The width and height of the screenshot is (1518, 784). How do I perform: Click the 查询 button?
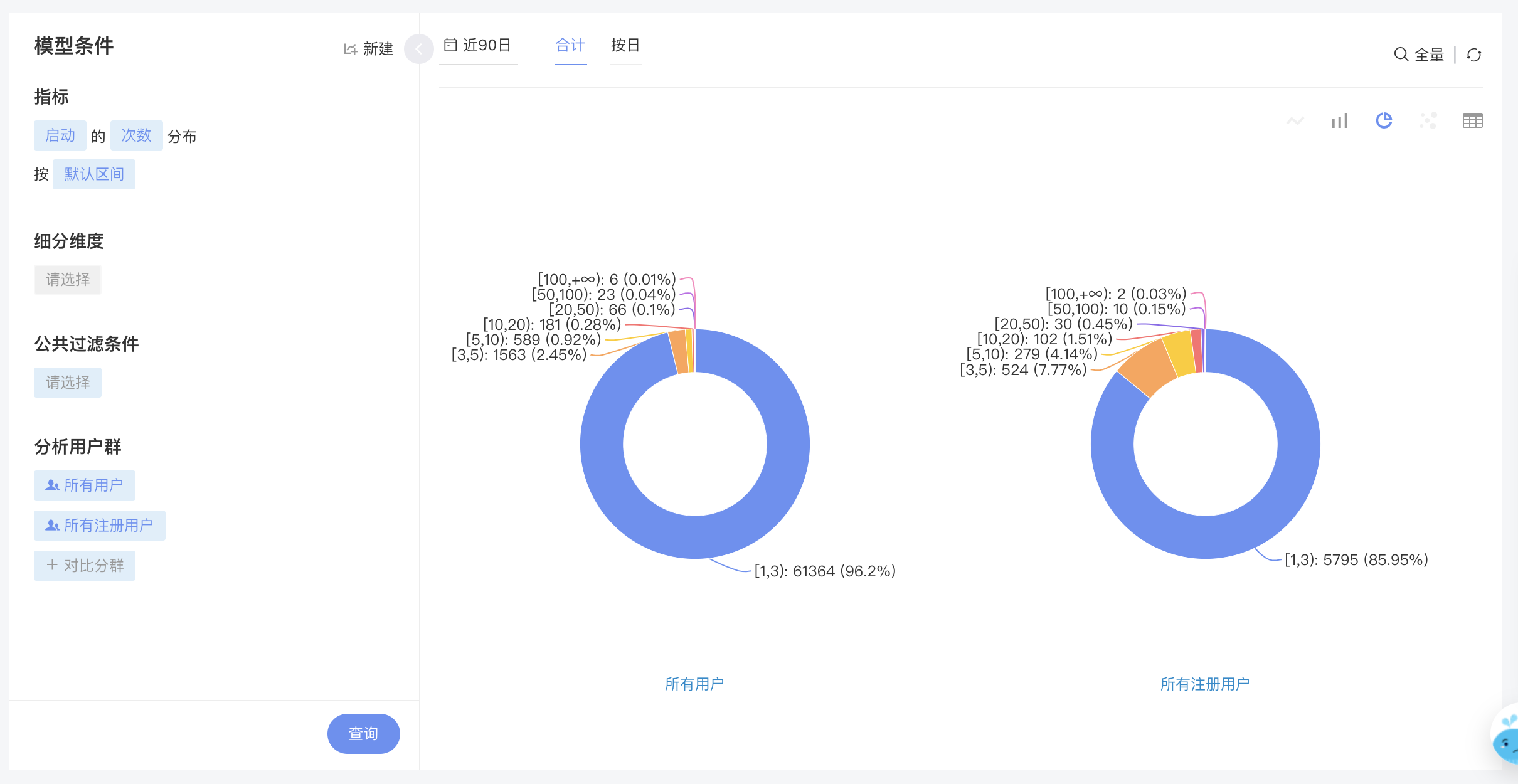click(364, 734)
